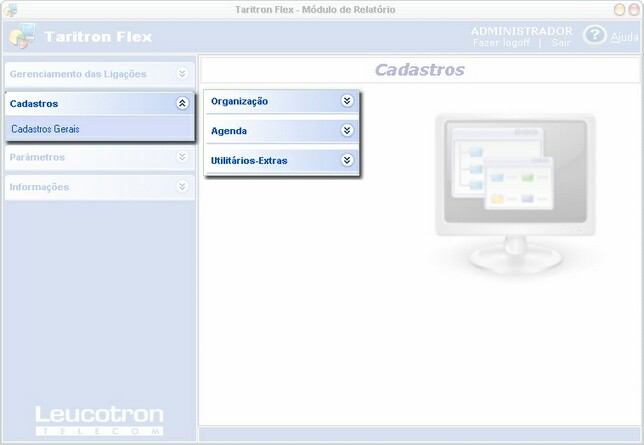Collapse the Cadastros section chevron
The width and height of the screenshot is (644, 445).
[182, 103]
